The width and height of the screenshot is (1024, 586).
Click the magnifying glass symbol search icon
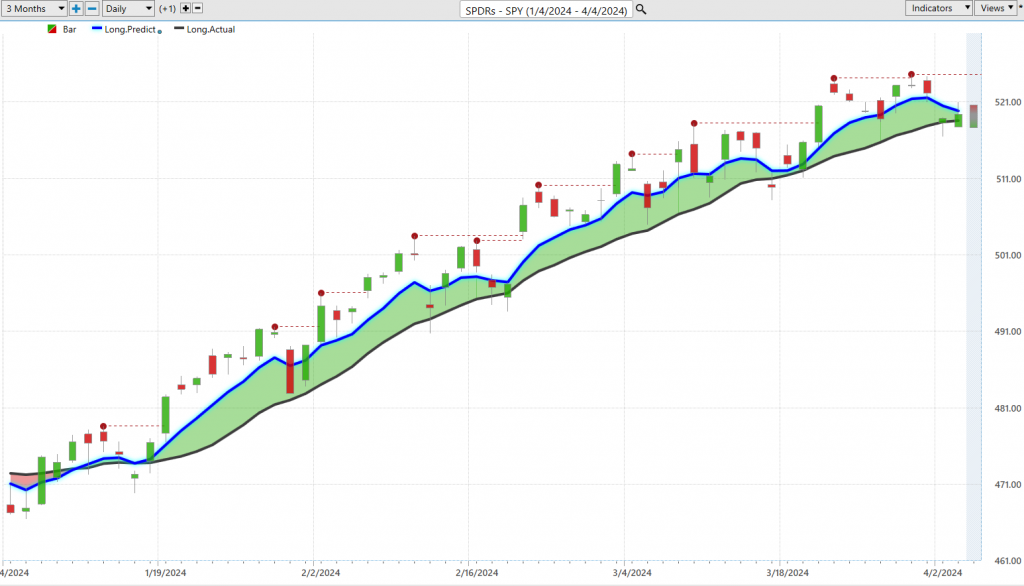point(641,9)
